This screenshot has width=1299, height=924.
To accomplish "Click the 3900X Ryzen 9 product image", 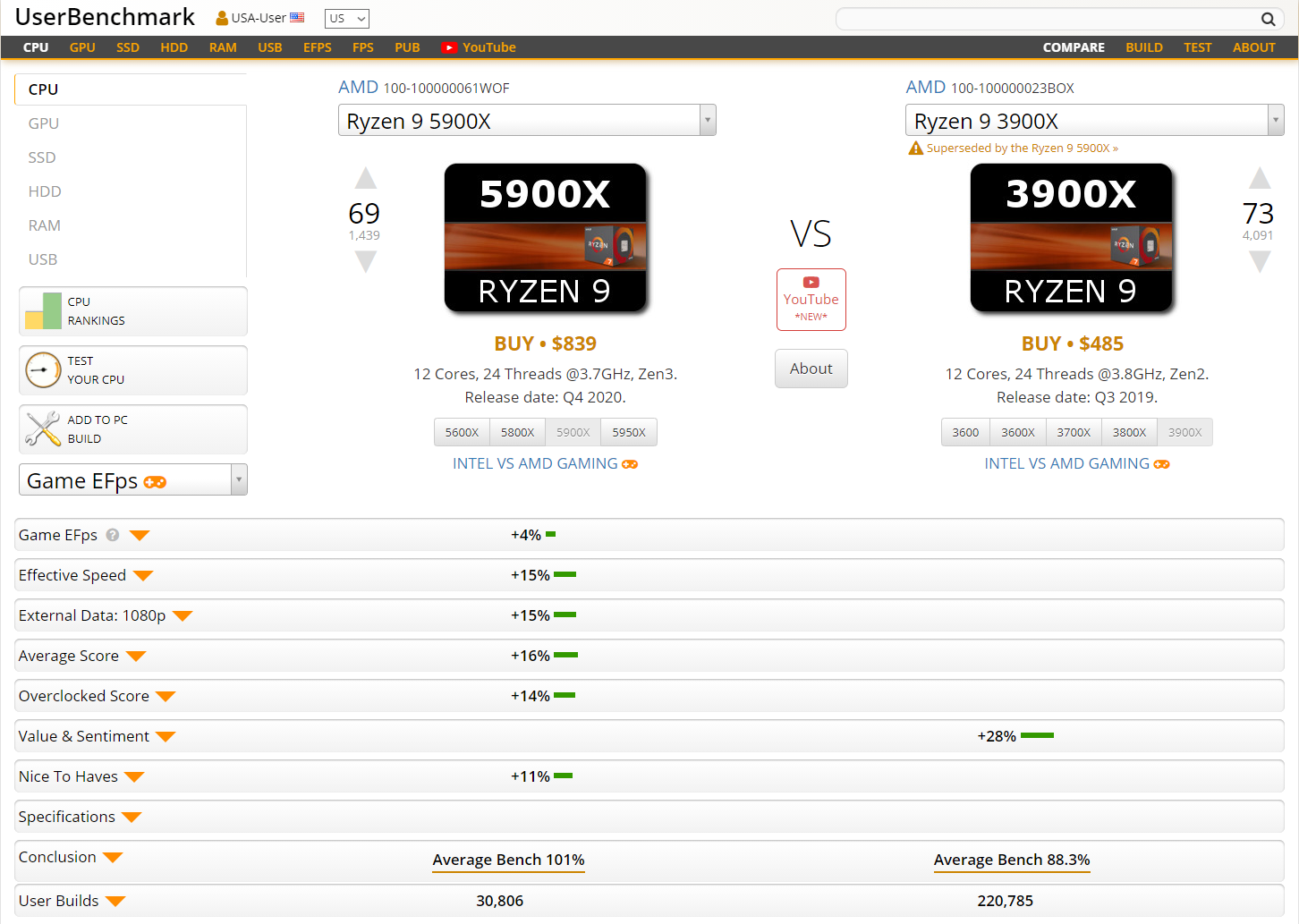I will [1071, 238].
